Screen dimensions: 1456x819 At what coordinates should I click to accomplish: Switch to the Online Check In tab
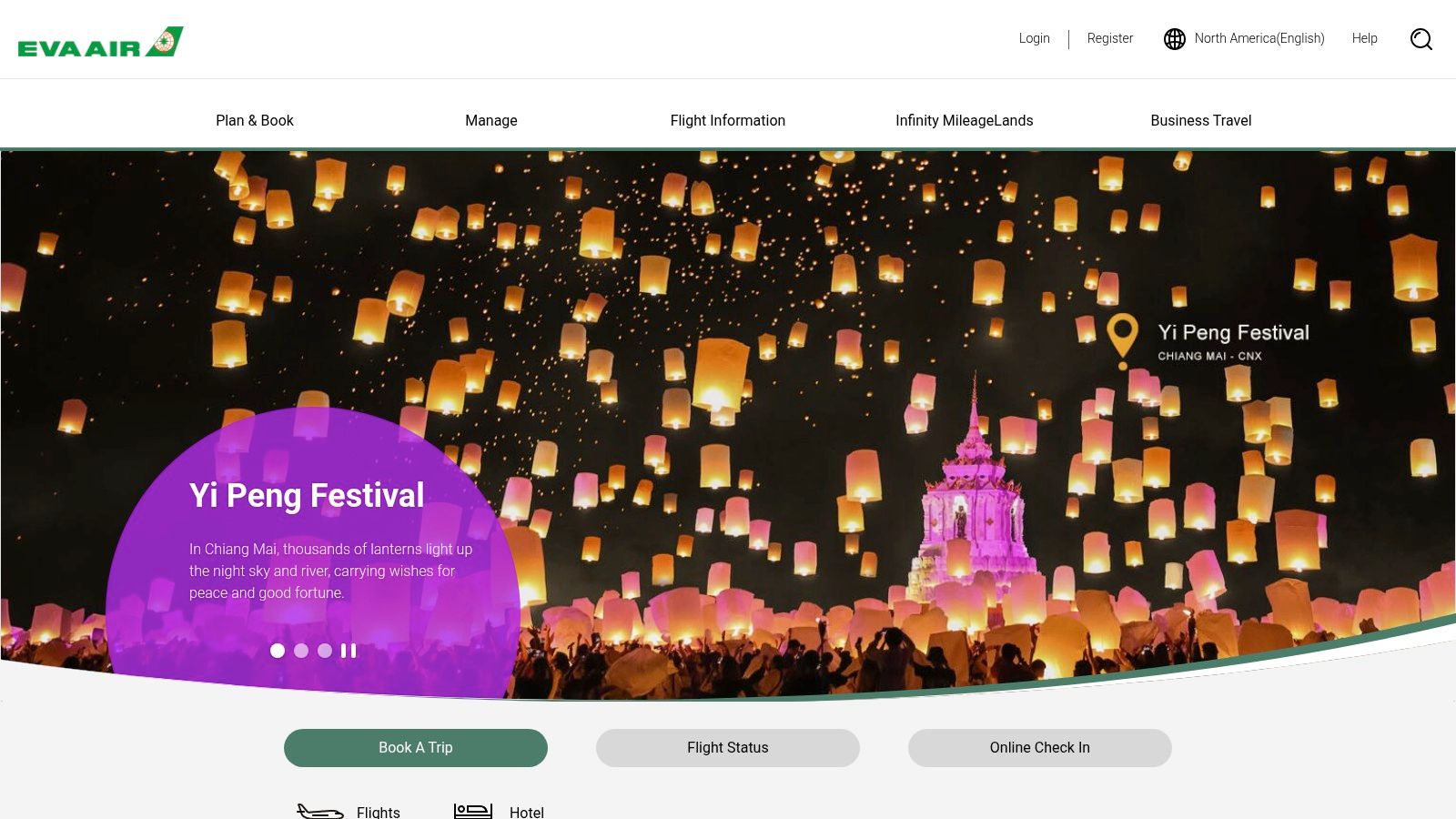pos(1040,748)
